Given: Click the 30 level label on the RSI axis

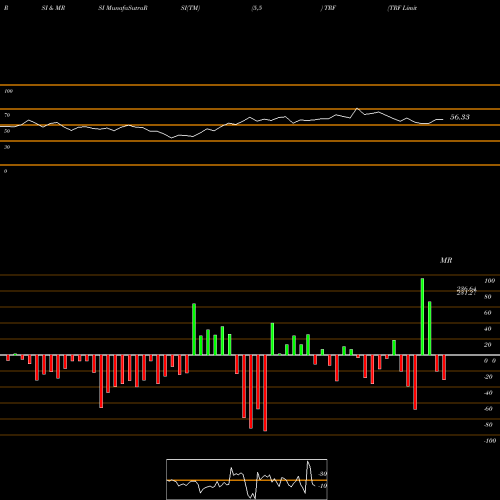Looking at the screenshot, I should pyautogui.click(x=7, y=147).
